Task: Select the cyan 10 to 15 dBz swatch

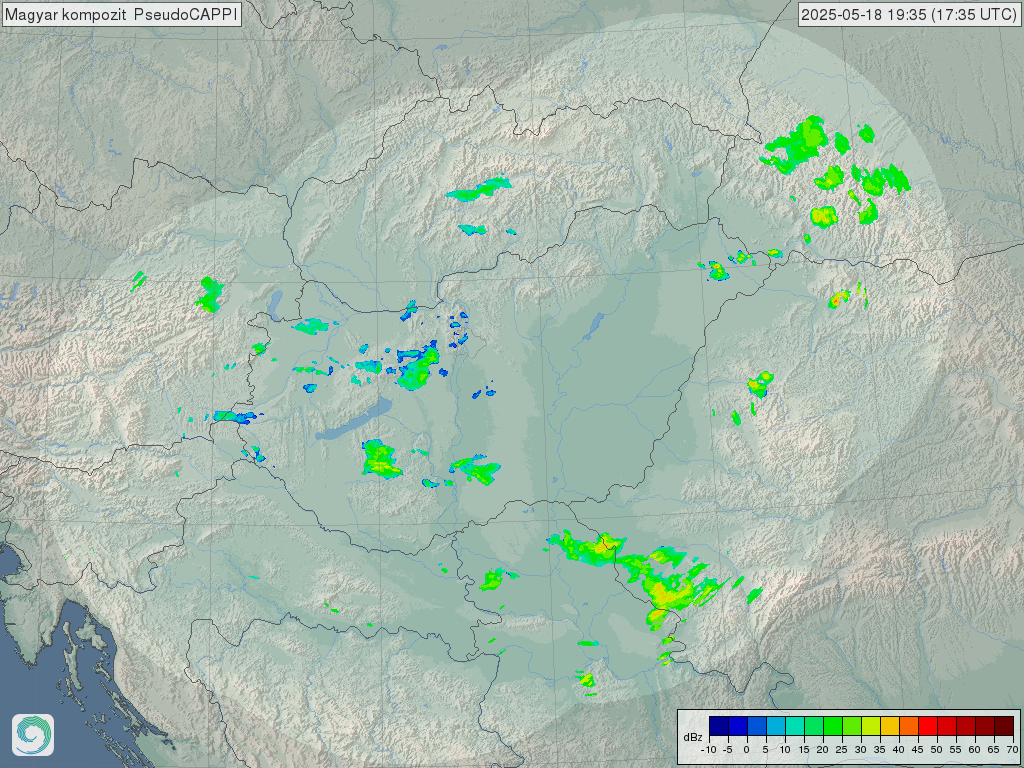Action: point(795,726)
